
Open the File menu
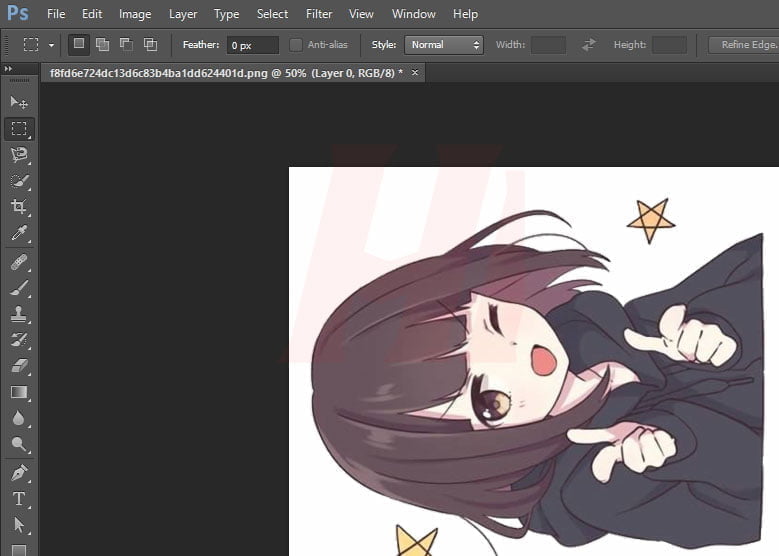(x=56, y=14)
